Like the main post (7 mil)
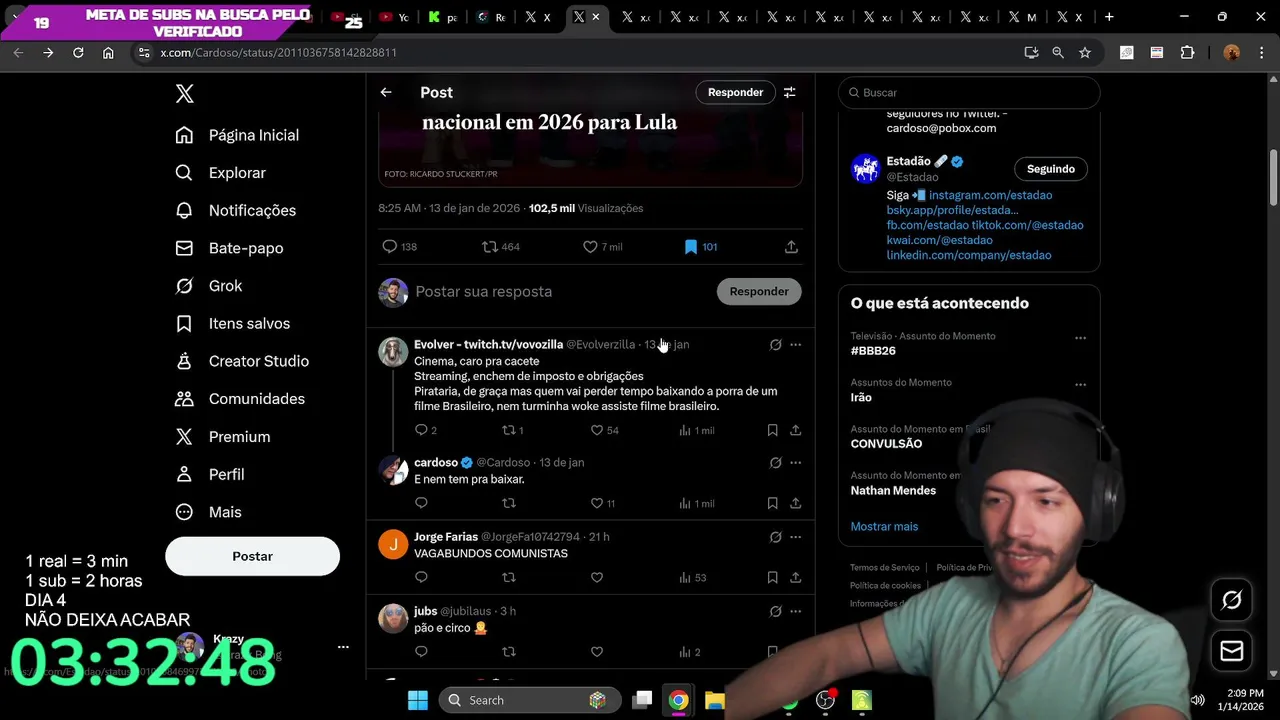This screenshot has height=720, width=1280. (602, 247)
